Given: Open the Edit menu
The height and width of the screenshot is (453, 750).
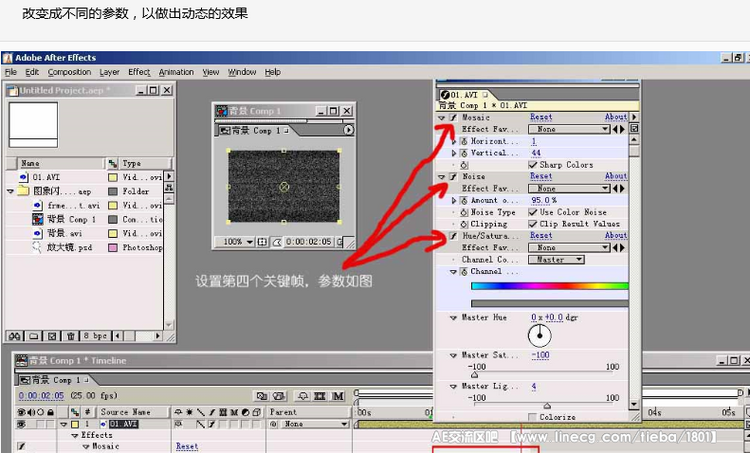Looking at the screenshot, I should click(32, 72).
